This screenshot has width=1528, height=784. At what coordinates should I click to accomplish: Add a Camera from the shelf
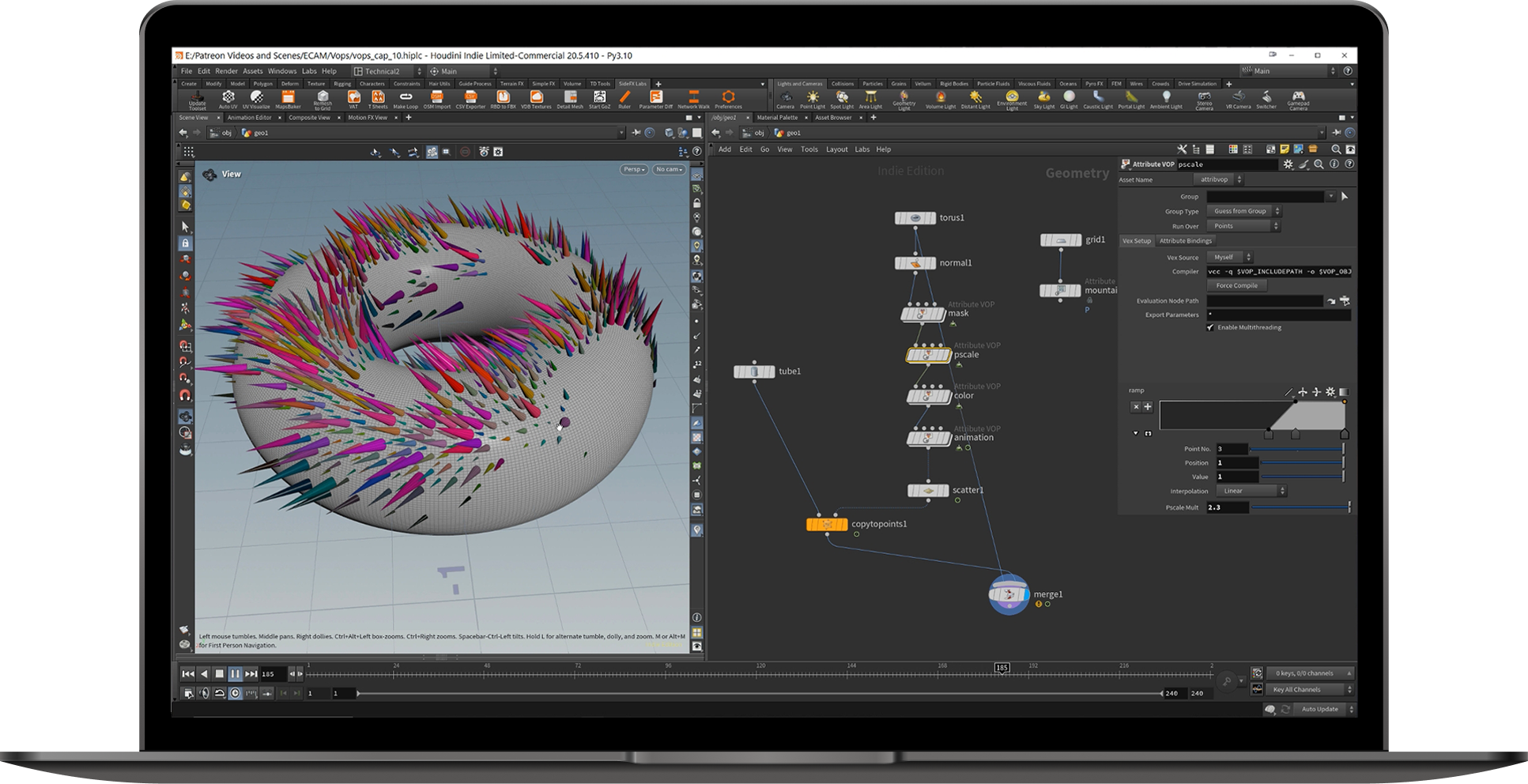pyautogui.click(x=785, y=99)
